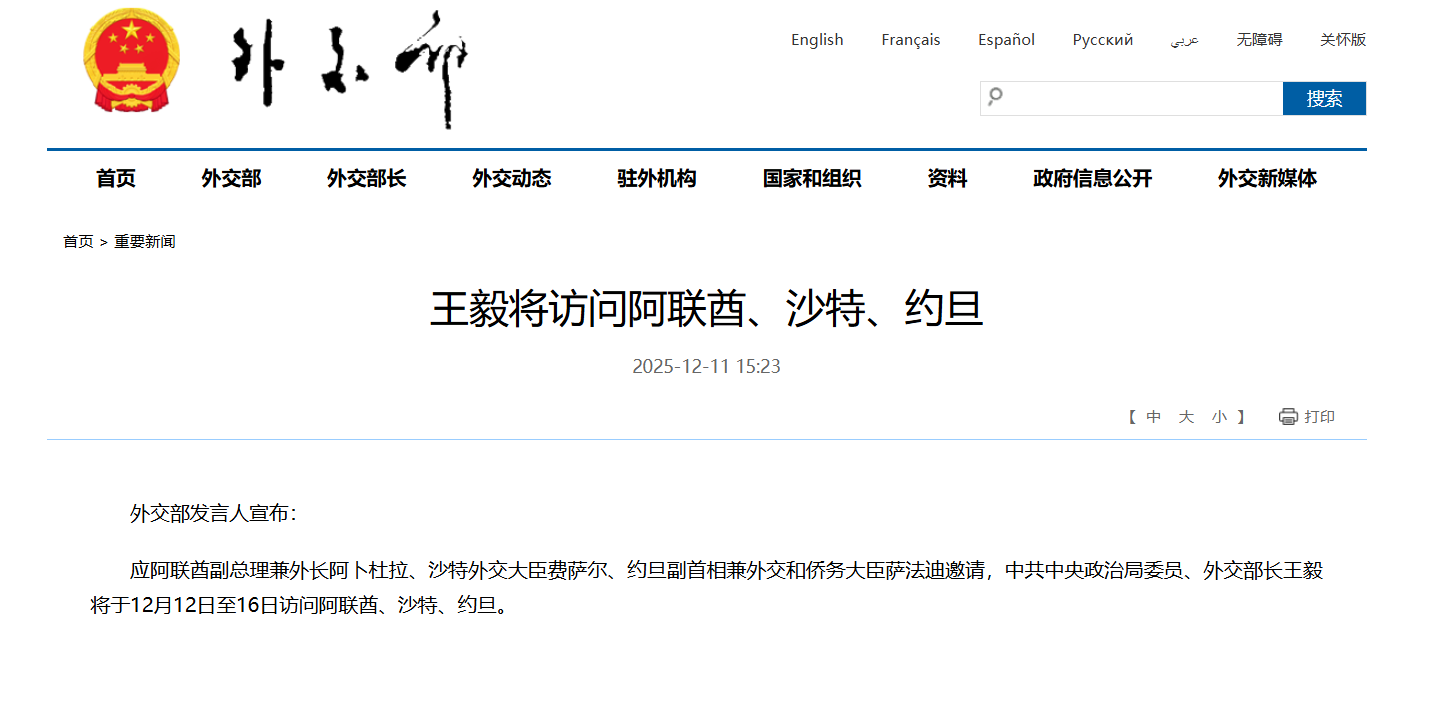Switch site language to Français
Viewport: 1450px width, 711px height.
910,40
